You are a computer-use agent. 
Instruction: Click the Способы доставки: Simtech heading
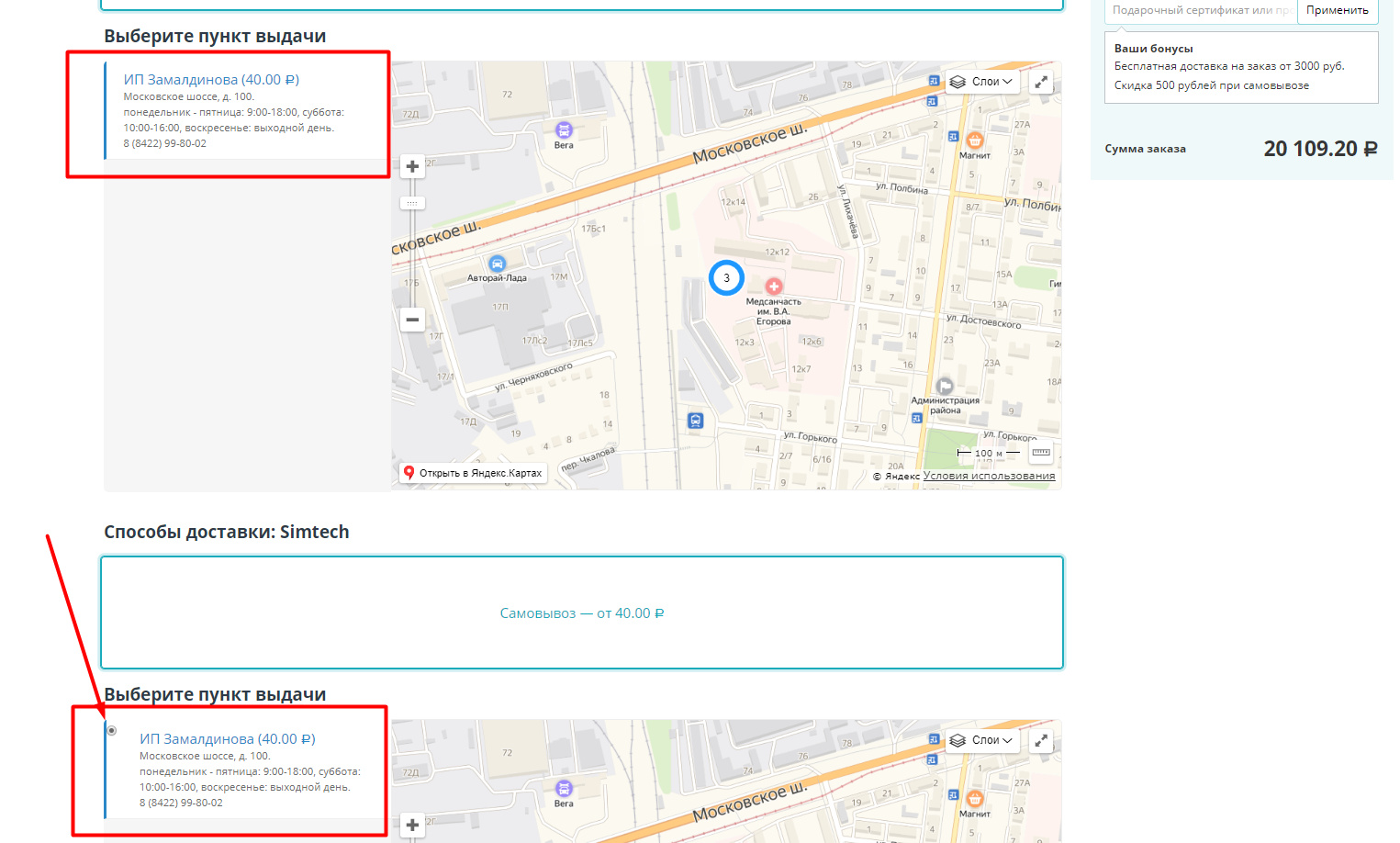coord(227,532)
